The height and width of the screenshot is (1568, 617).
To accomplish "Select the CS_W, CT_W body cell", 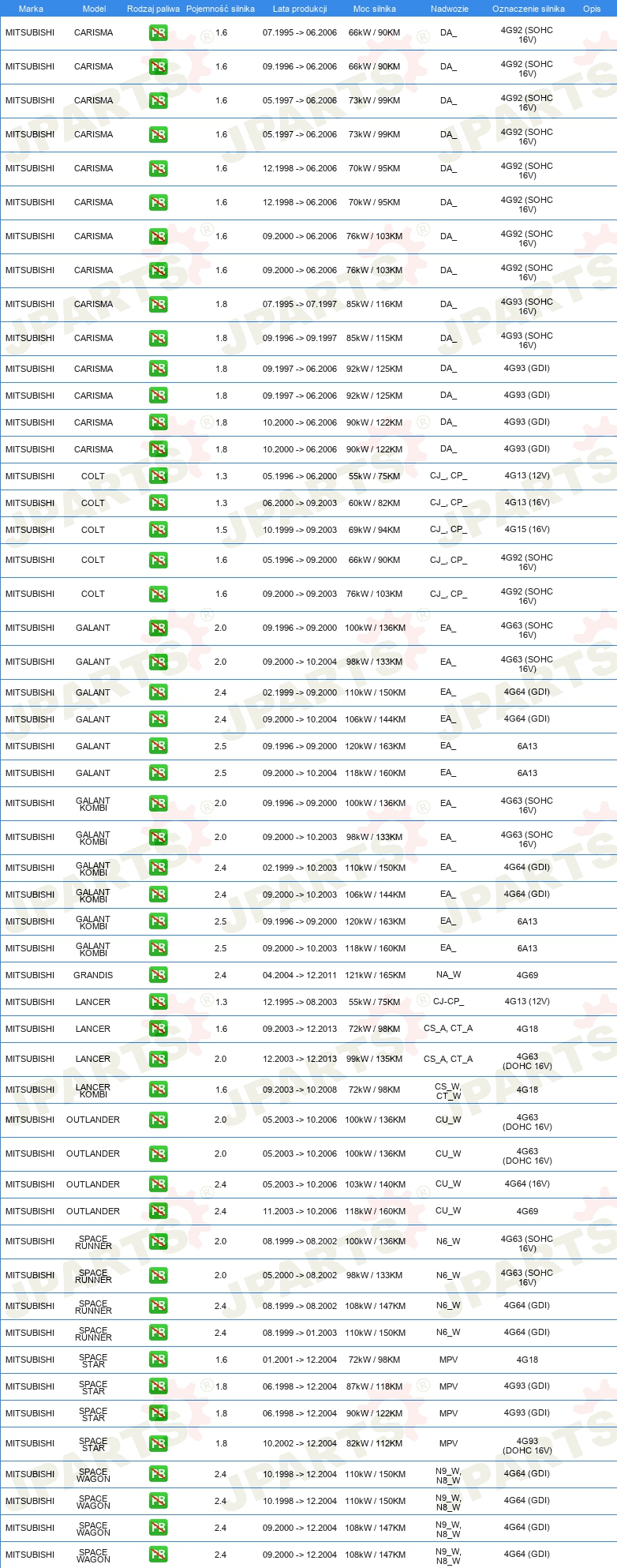I will tap(448, 1090).
